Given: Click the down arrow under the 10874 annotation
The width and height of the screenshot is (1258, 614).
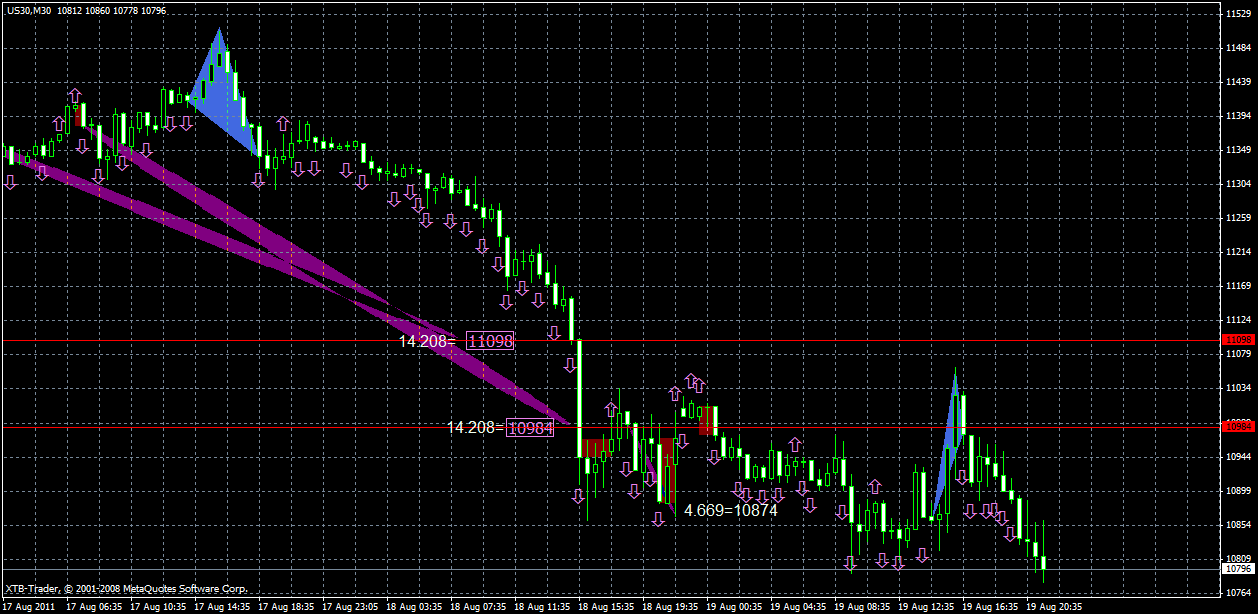Looking at the screenshot, I should (x=658, y=519).
